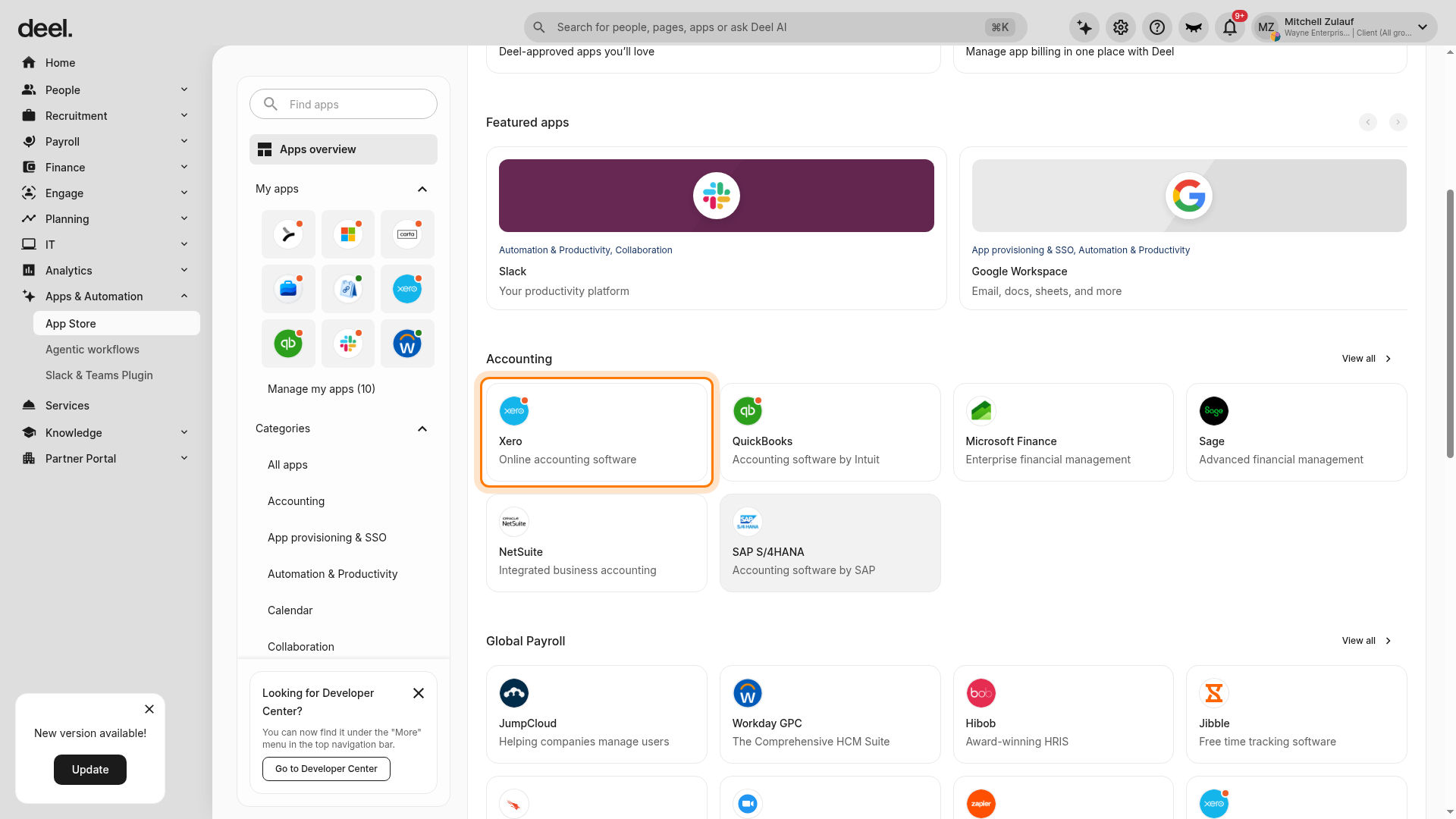Image resolution: width=1456 pixels, height=819 pixels.
Task: Toggle the hide-values eye icon in top bar
Action: [x=1194, y=27]
